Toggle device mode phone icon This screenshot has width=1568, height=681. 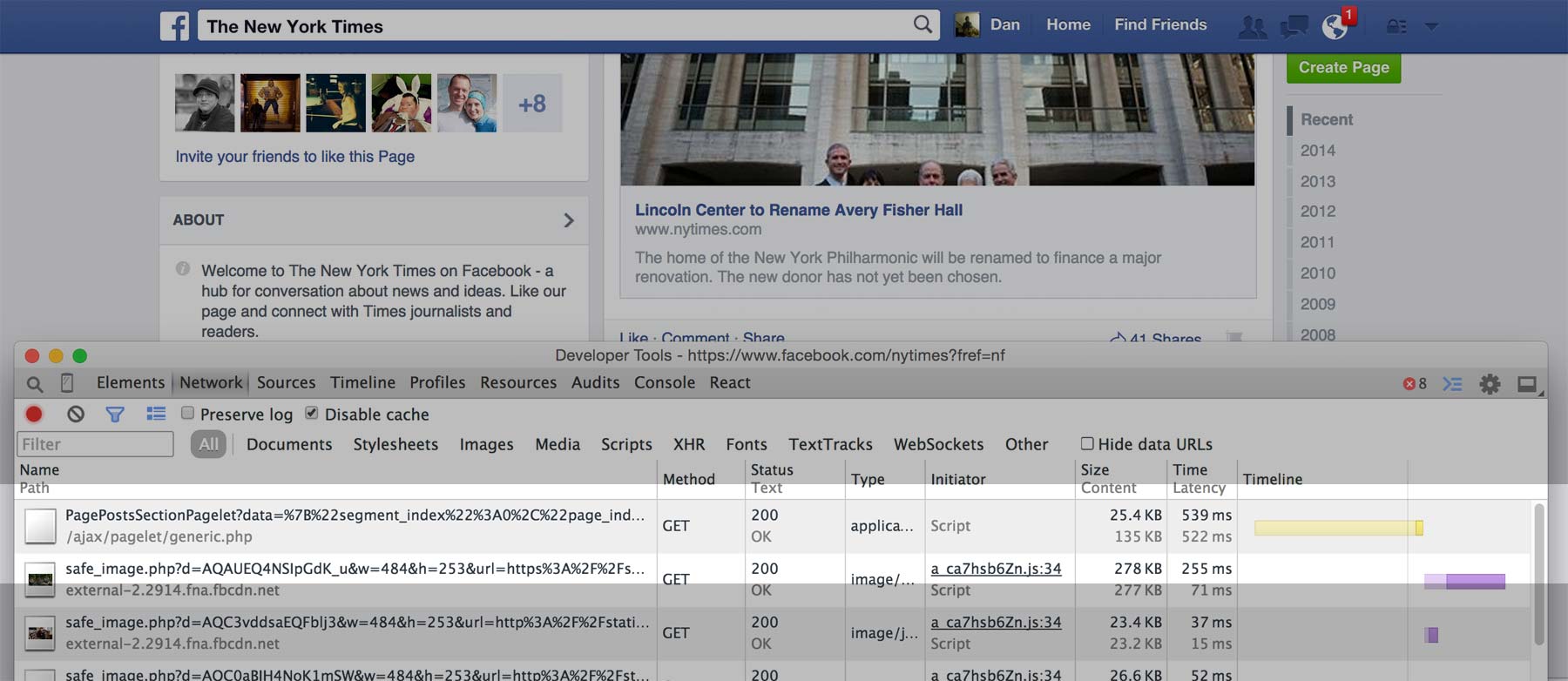coord(67,383)
